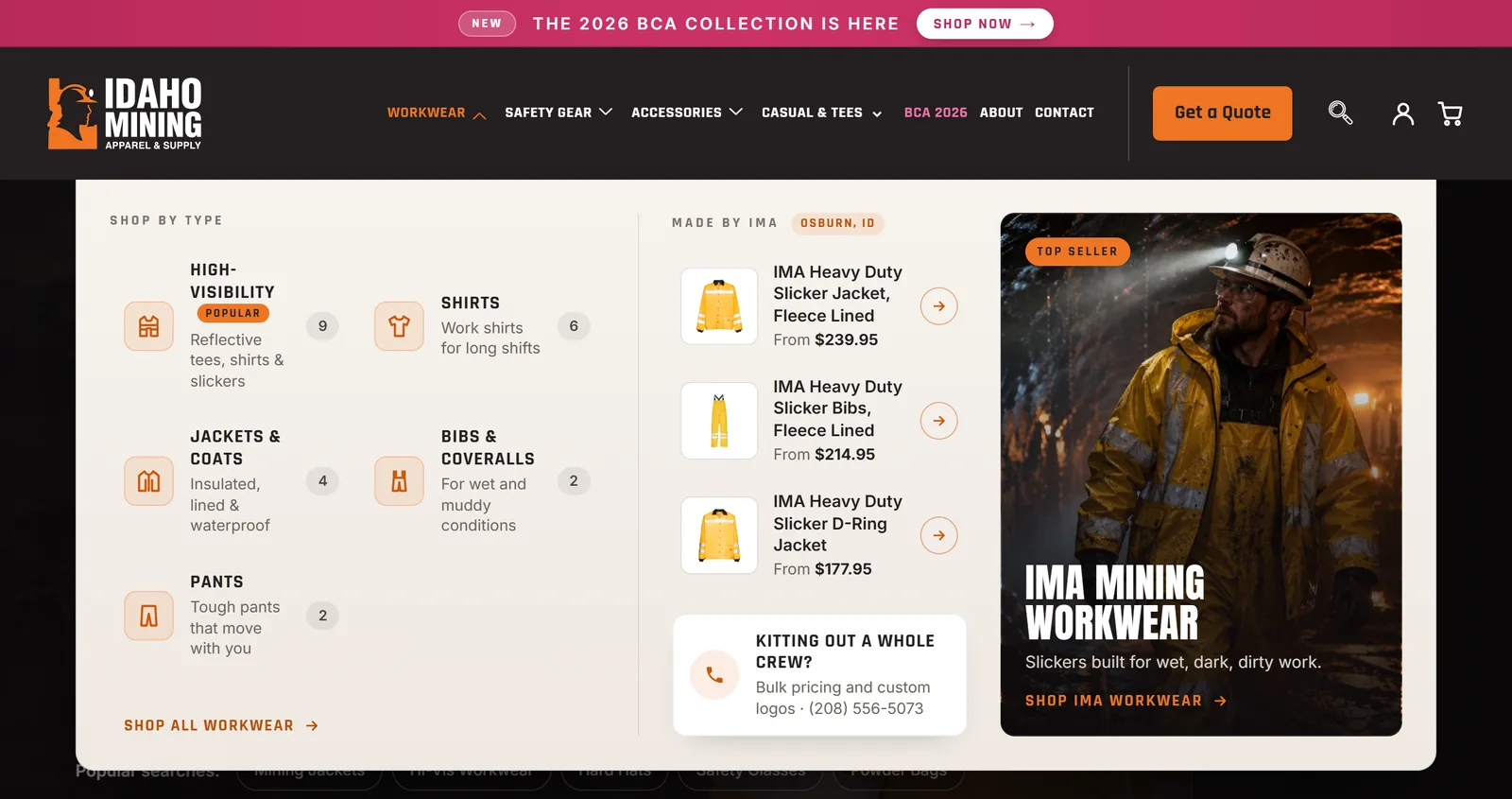This screenshot has width=1512, height=799.
Task: Open the Slicker D-Ring Jacket thumbnail
Action: tap(719, 535)
